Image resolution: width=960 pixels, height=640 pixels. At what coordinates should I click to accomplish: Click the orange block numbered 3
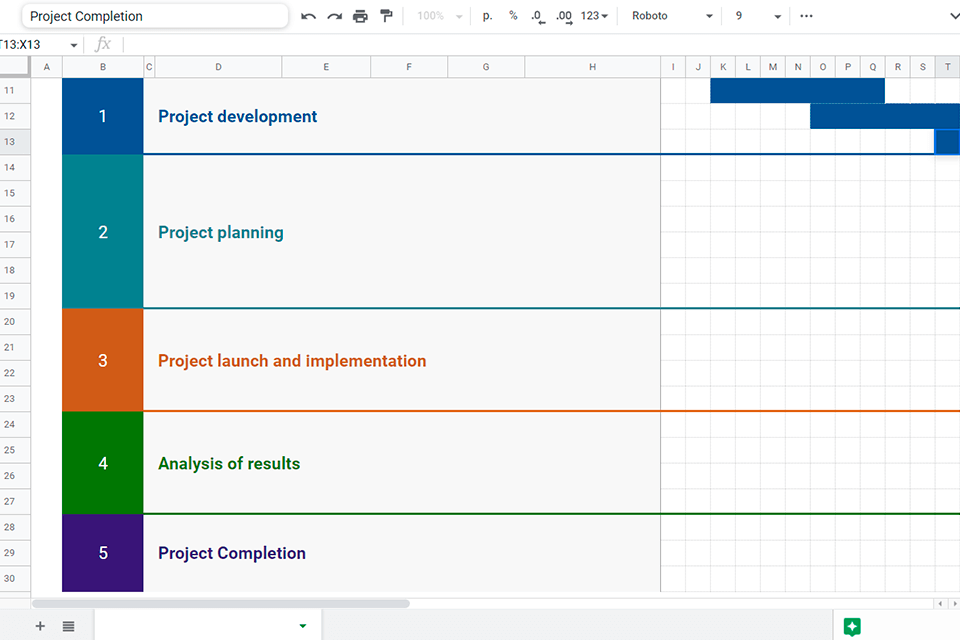tap(103, 361)
